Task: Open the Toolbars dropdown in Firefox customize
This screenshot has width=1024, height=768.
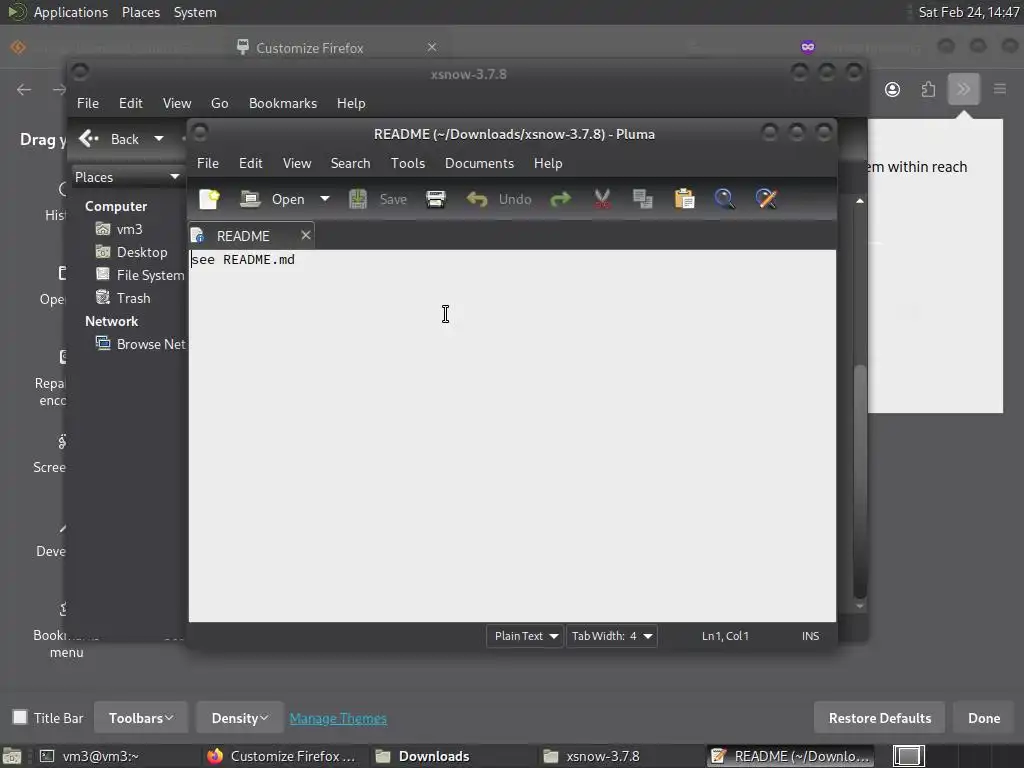Action: tap(141, 718)
